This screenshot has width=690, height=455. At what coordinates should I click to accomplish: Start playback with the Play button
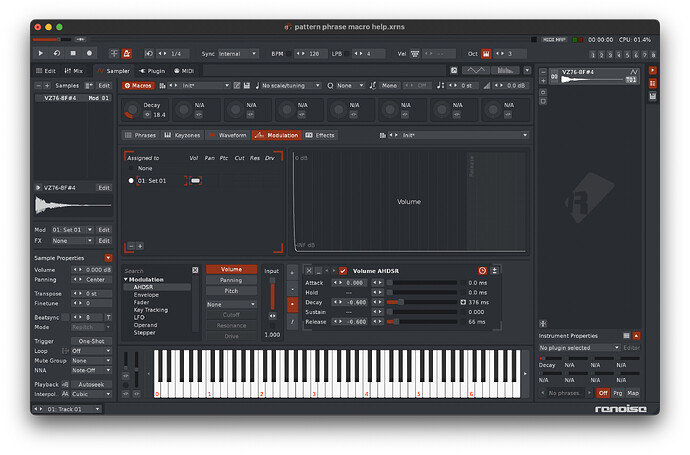(x=40, y=53)
